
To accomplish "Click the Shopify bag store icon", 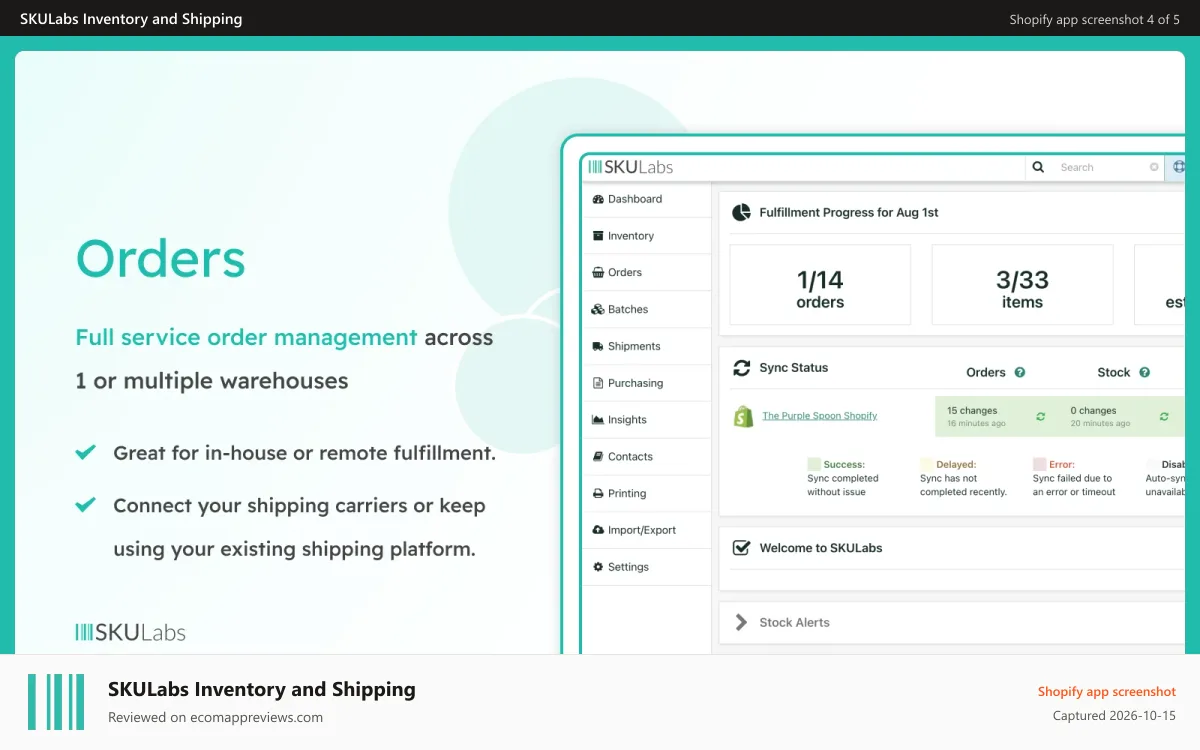I will coord(743,416).
